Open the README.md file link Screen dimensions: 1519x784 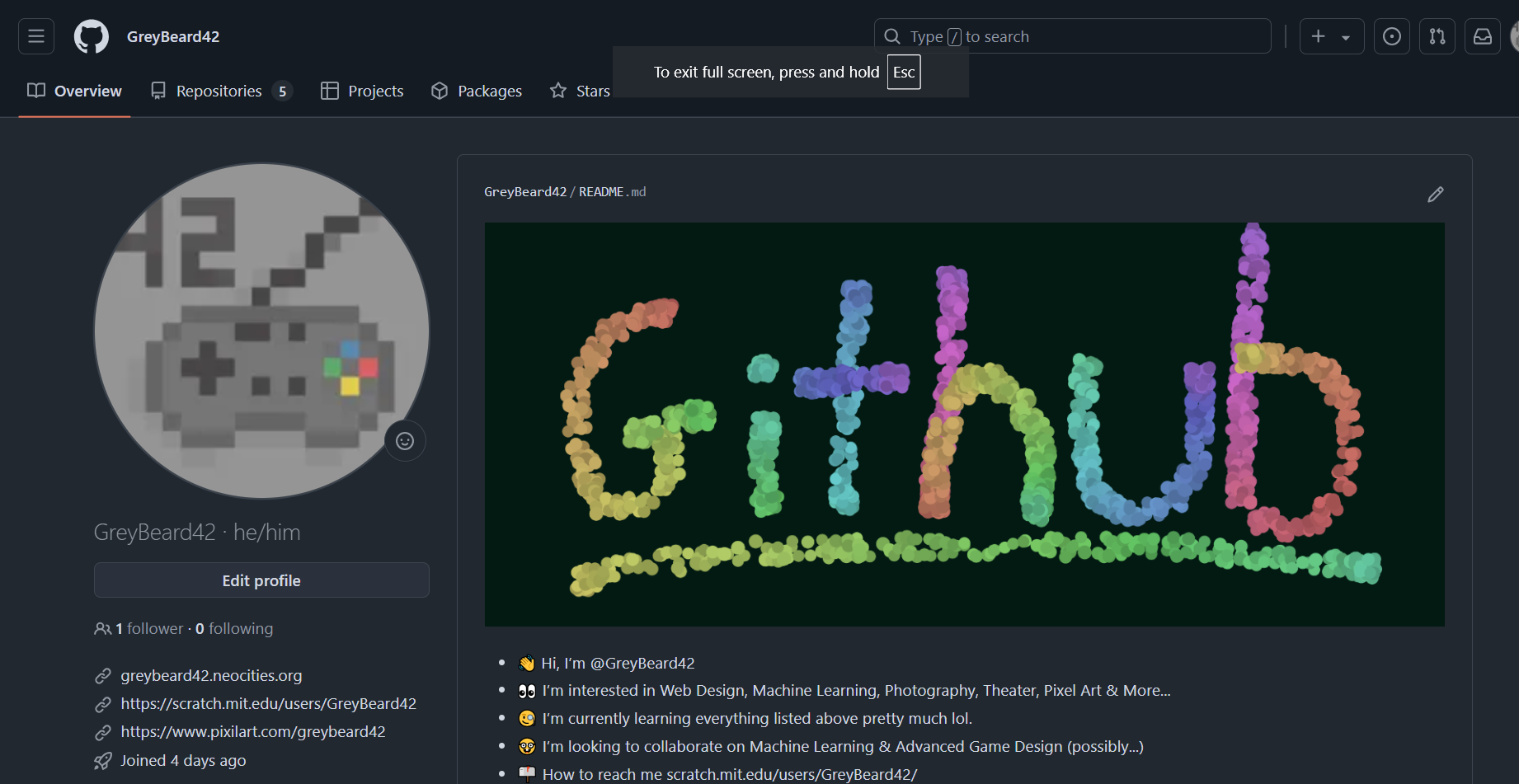[613, 191]
